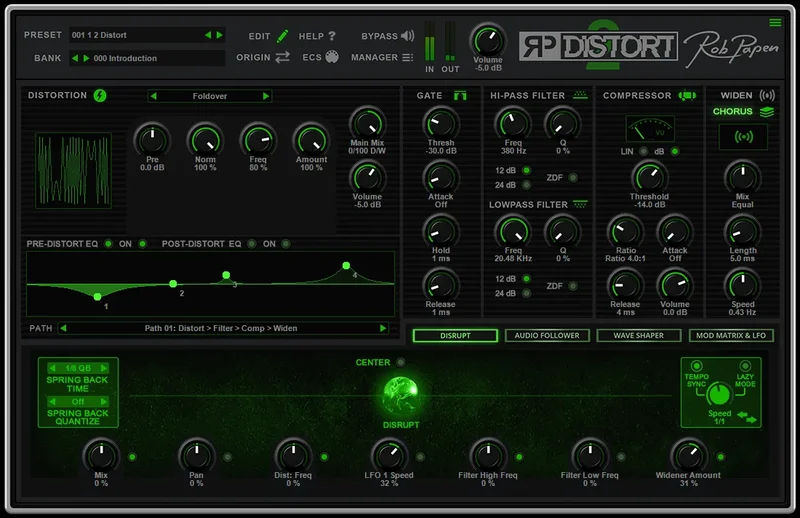Image resolution: width=800 pixels, height=518 pixels.
Task: Click the top Volume knob at -5.0 dB
Action: click(487, 41)
